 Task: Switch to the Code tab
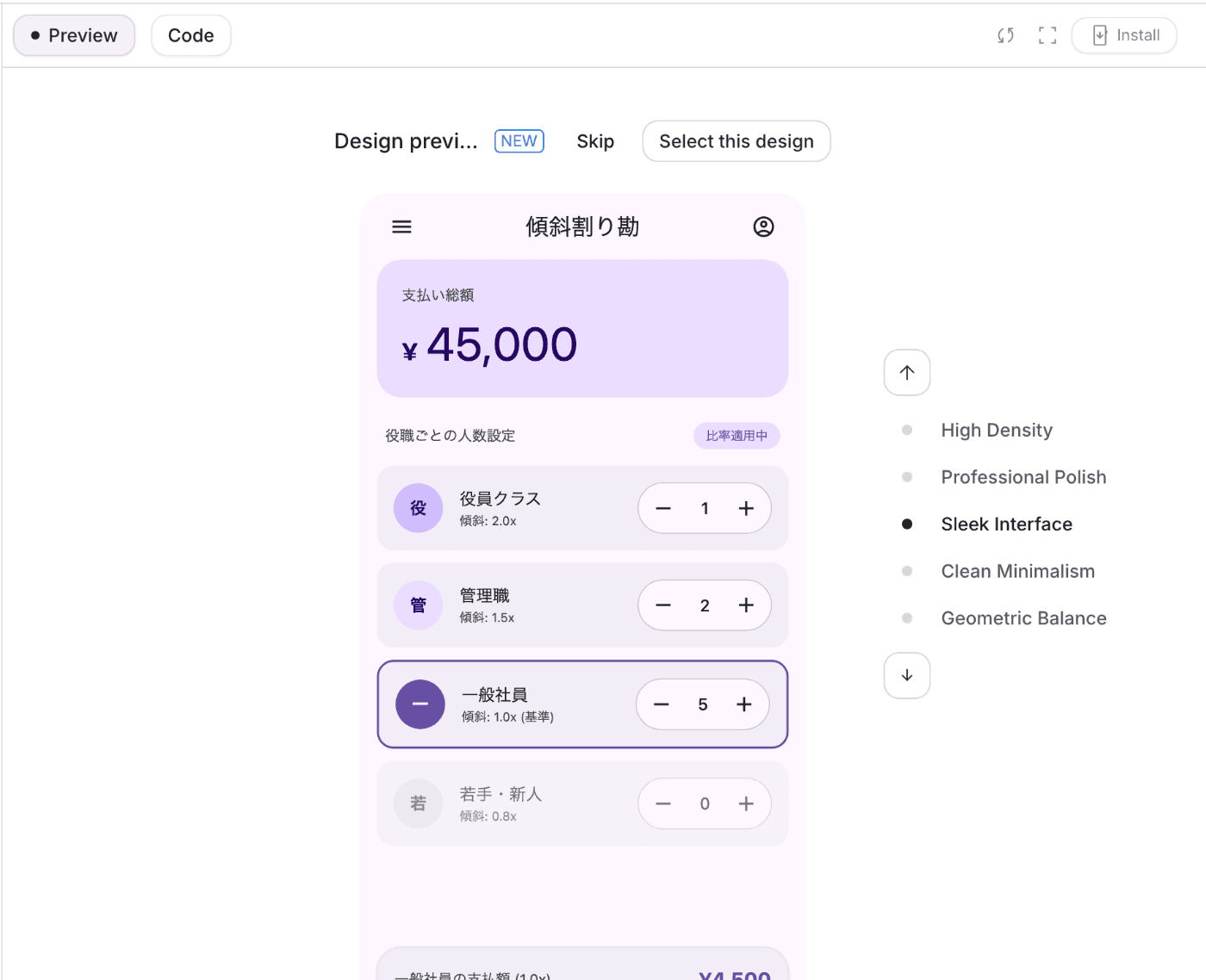click(x=191, y=35)
